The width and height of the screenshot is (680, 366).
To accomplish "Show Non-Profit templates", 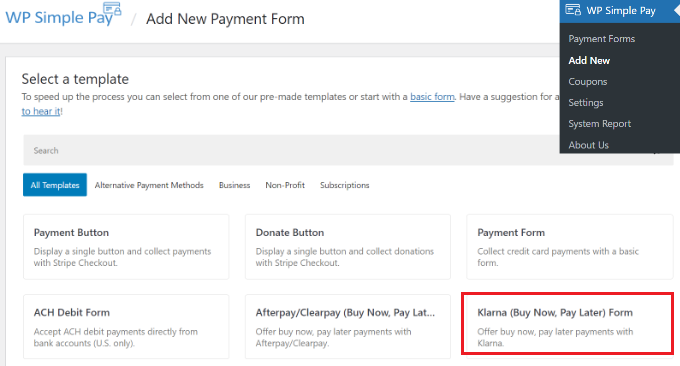I will pyautogui.click(x=285, y=185).
